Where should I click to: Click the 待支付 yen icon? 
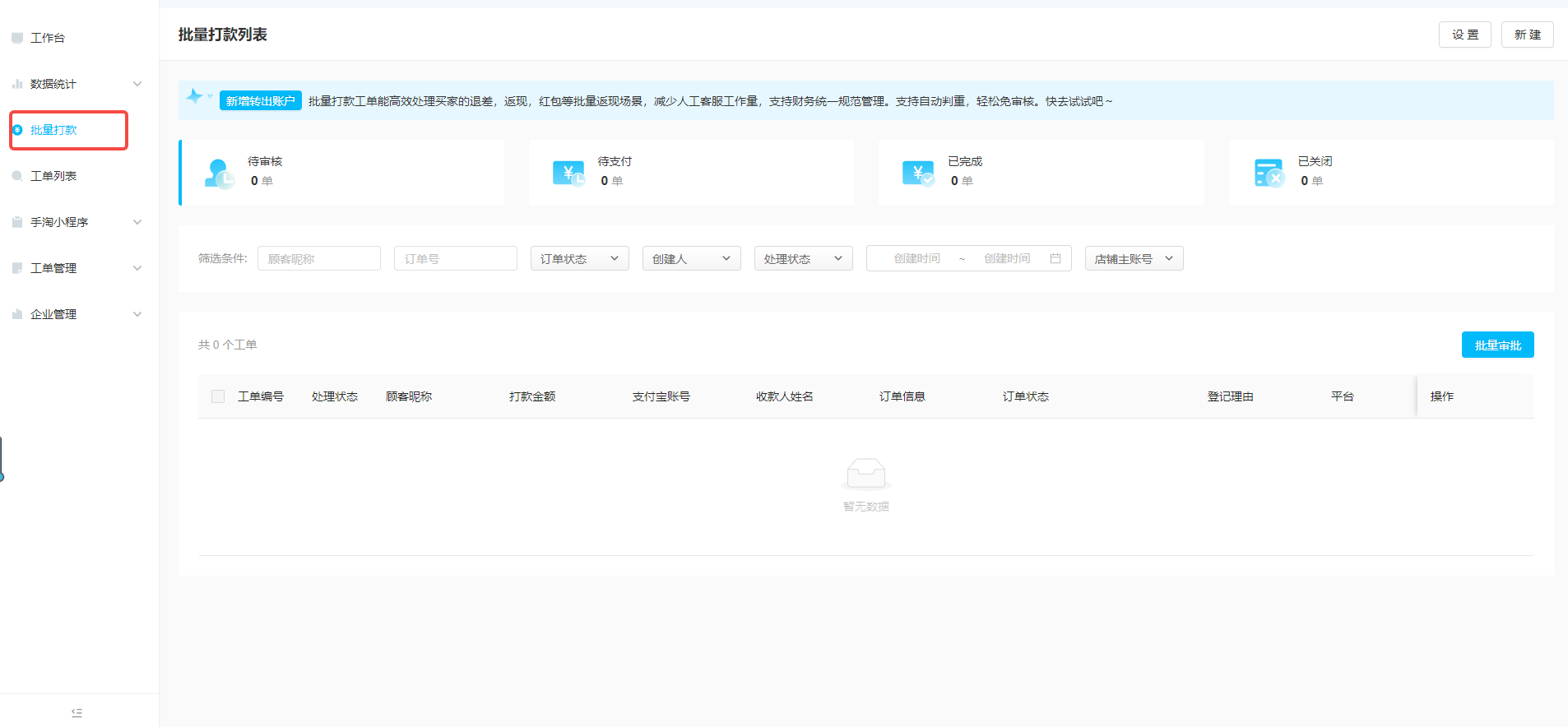pos(568,174)
